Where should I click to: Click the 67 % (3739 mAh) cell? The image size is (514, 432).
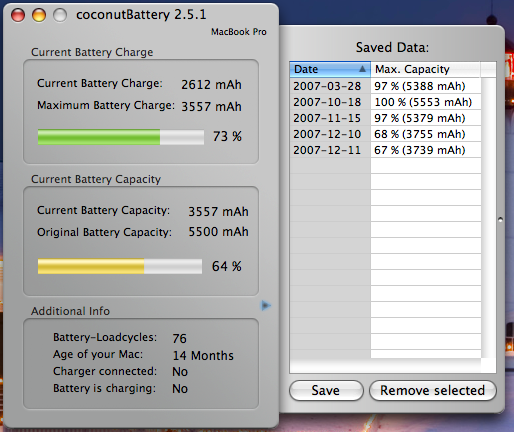426,150
